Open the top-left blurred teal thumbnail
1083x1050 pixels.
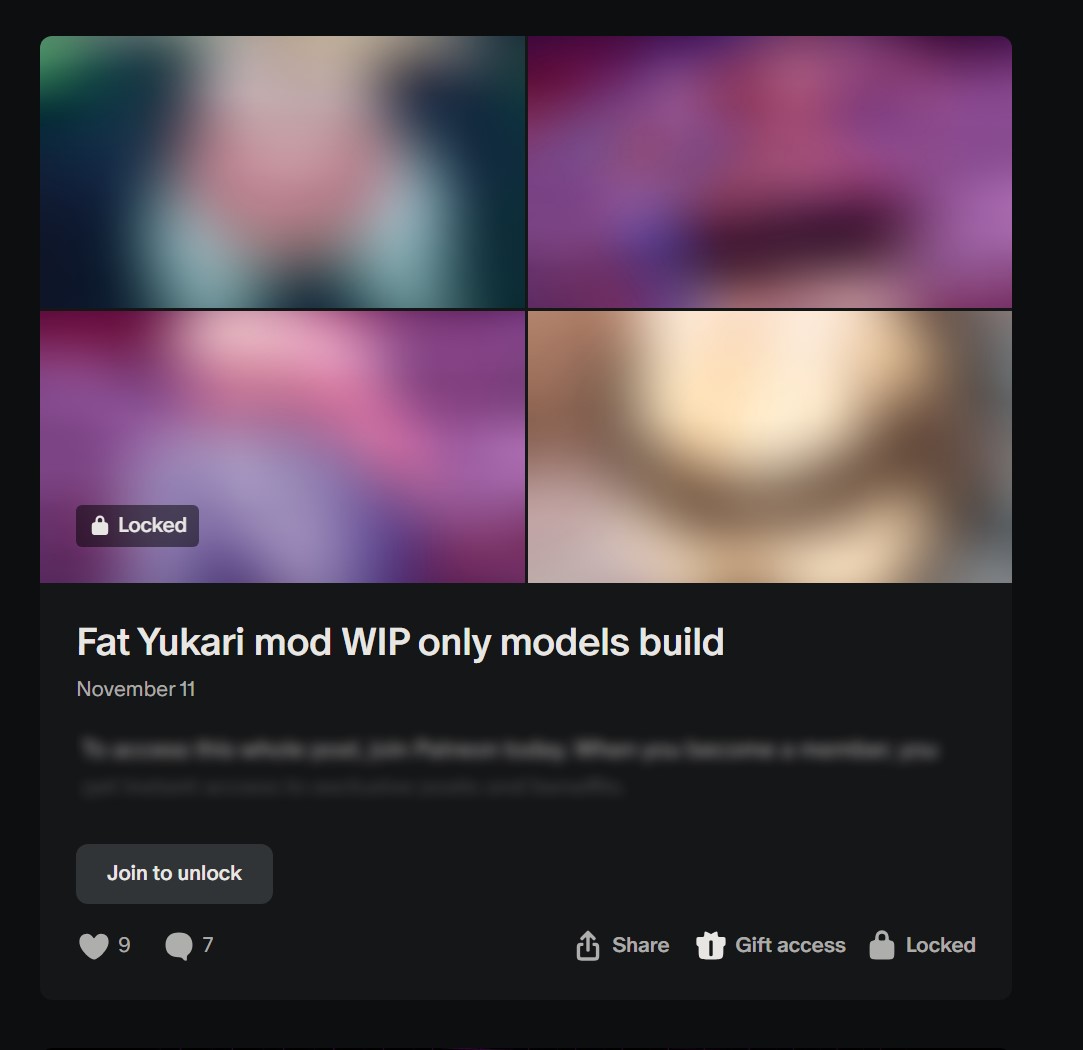click(x=282, y=172)
